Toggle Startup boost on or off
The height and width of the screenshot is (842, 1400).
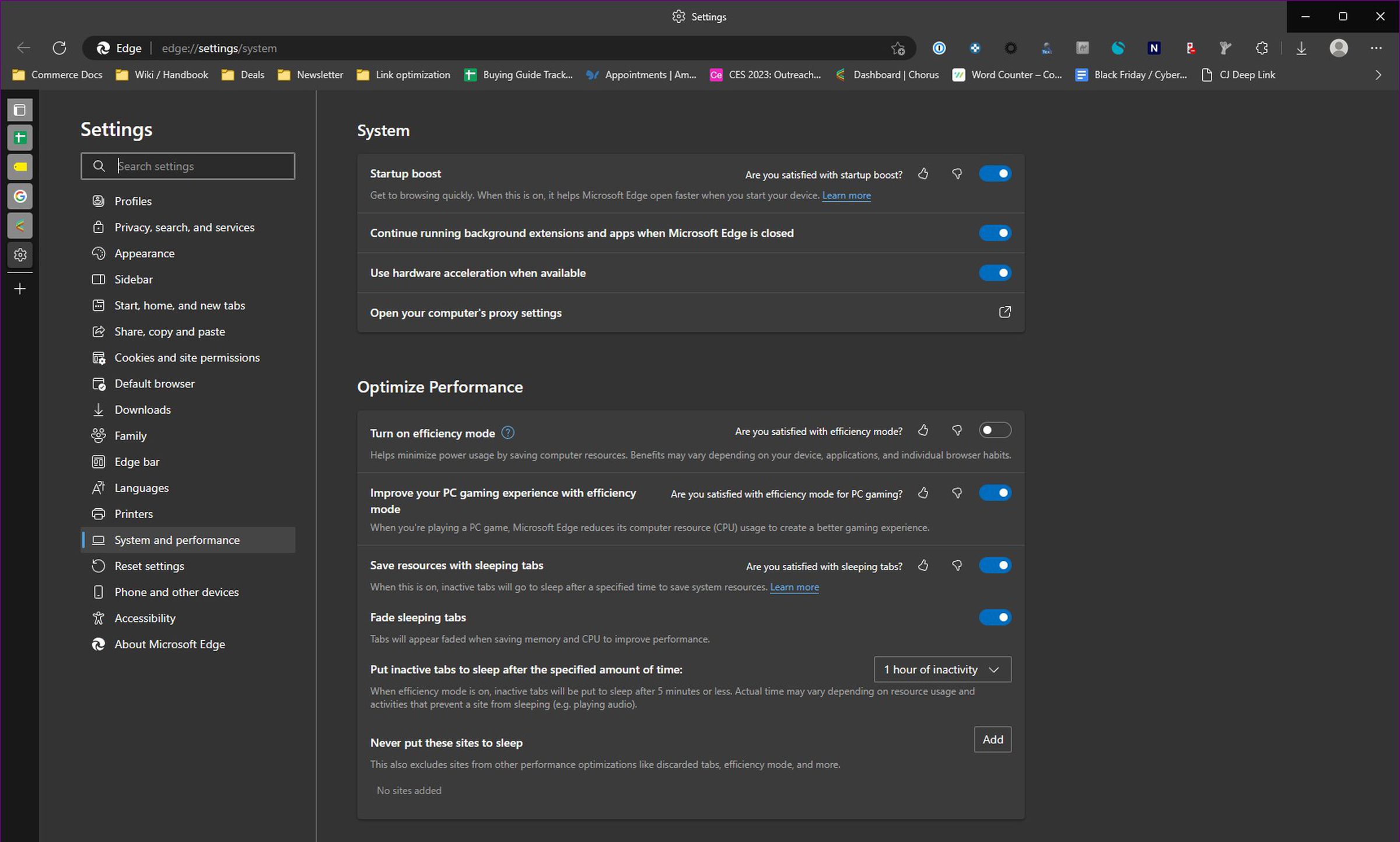995,173
